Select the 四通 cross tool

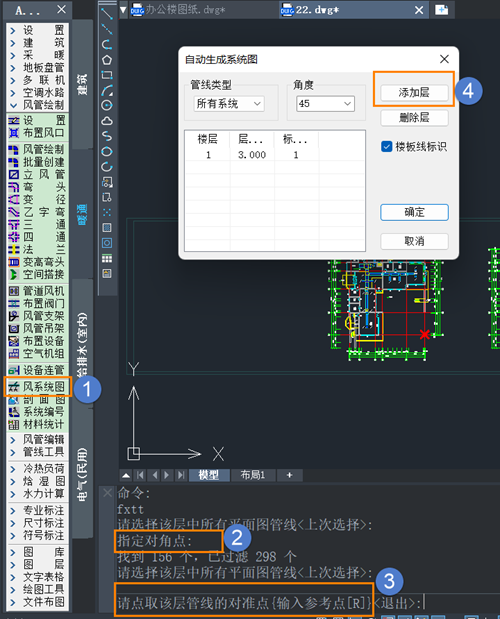point(37,237)
